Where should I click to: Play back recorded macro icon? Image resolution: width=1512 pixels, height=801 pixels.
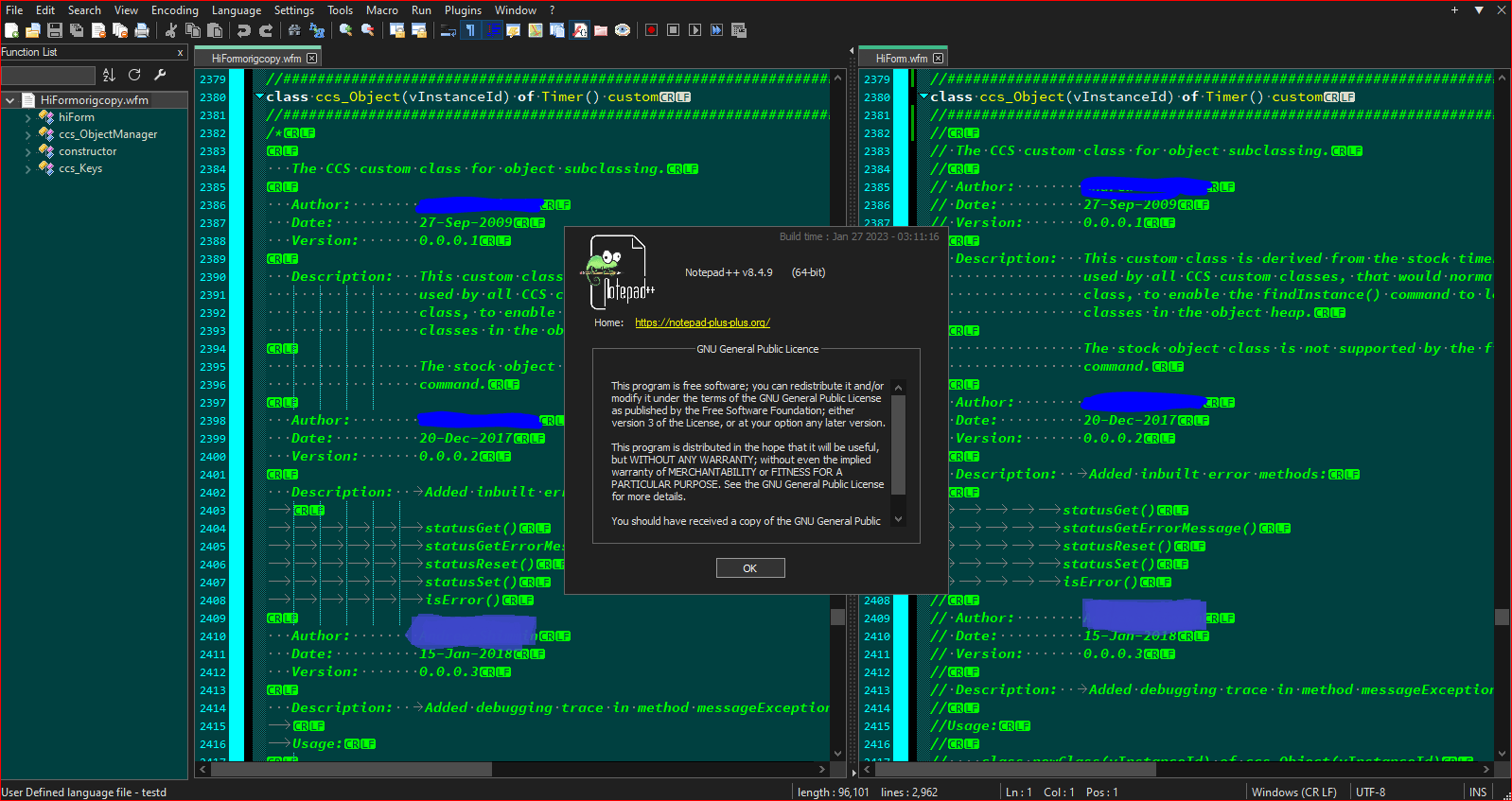click(694, 30)
